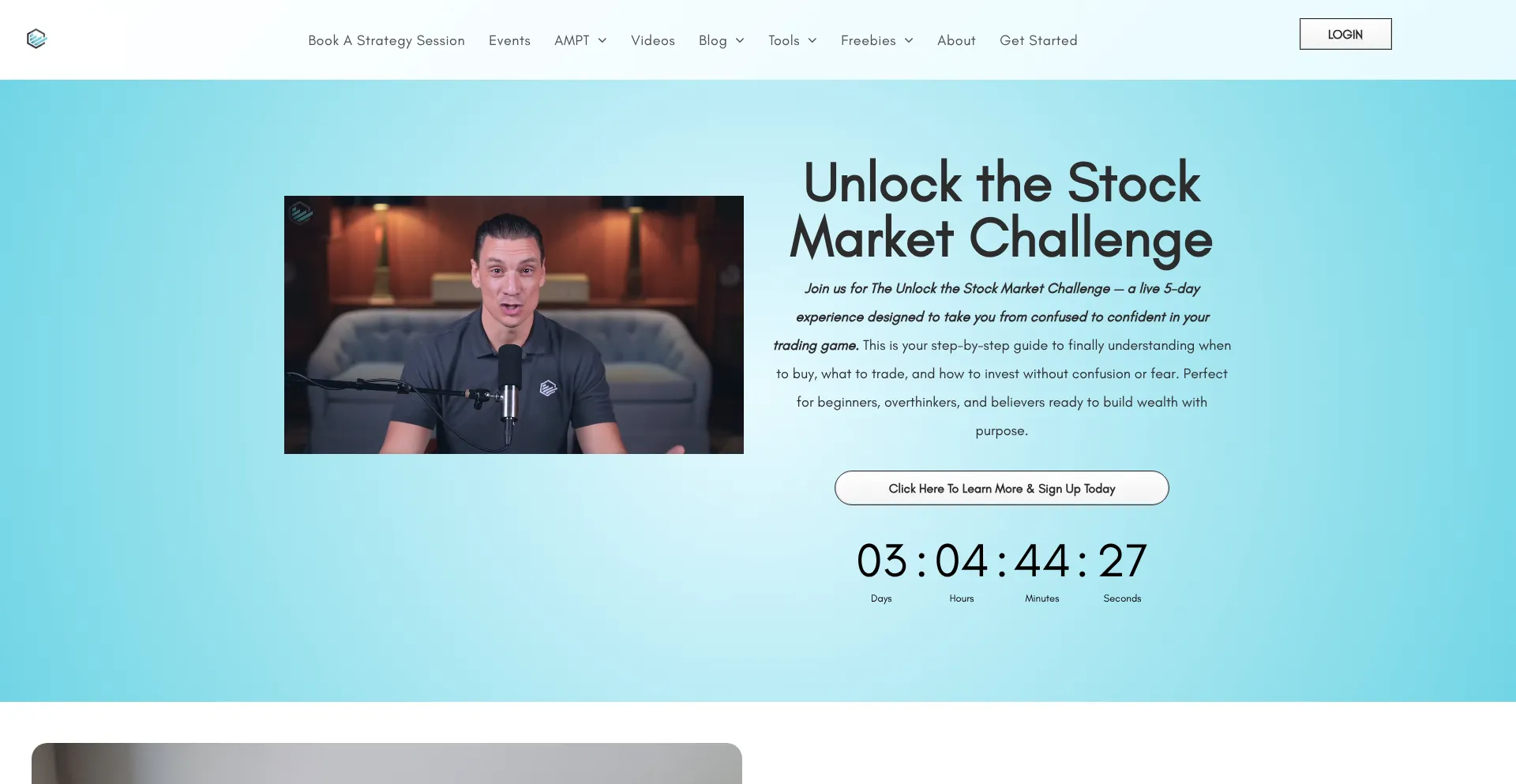
Task: Click Here To Learn More & Sign Up Today
Action: point(1001,488)
